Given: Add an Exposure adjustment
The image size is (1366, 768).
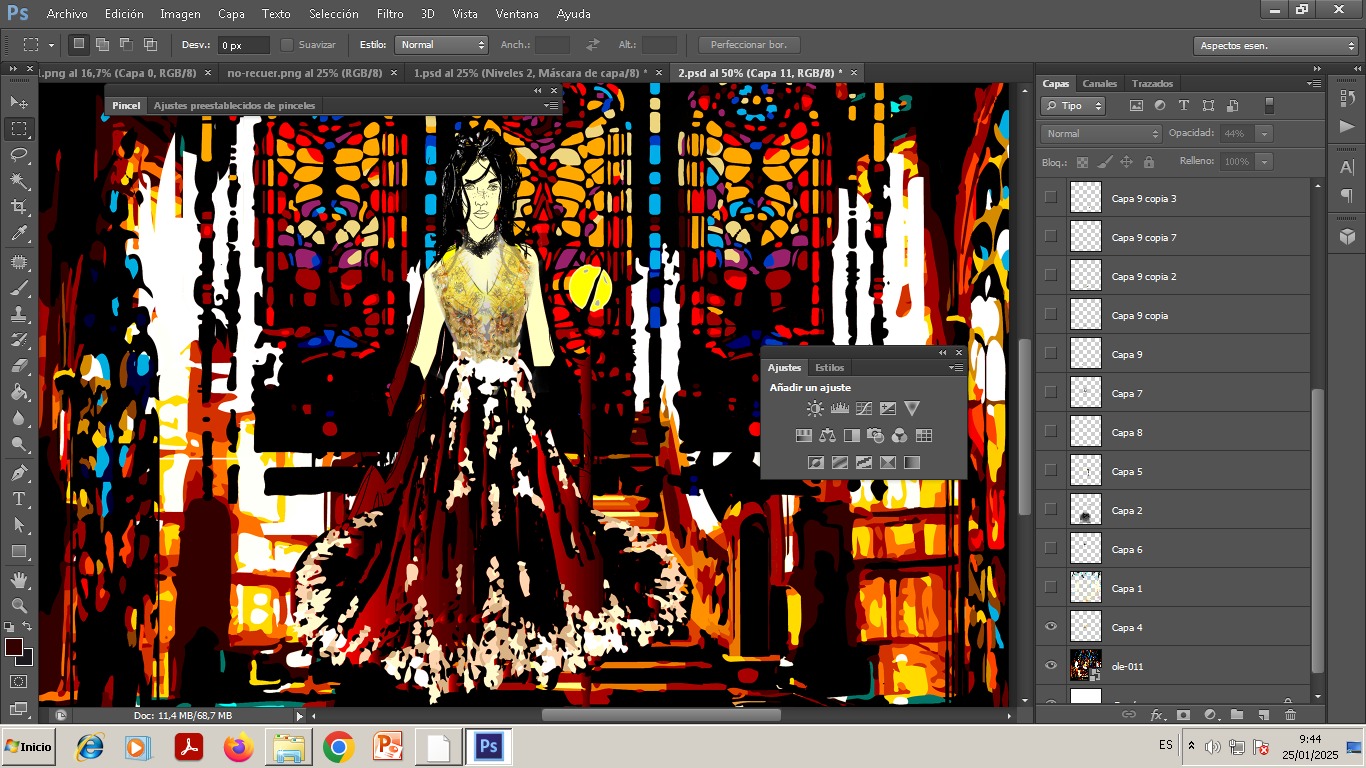Looking at the screenshot, I should (887, 408).
